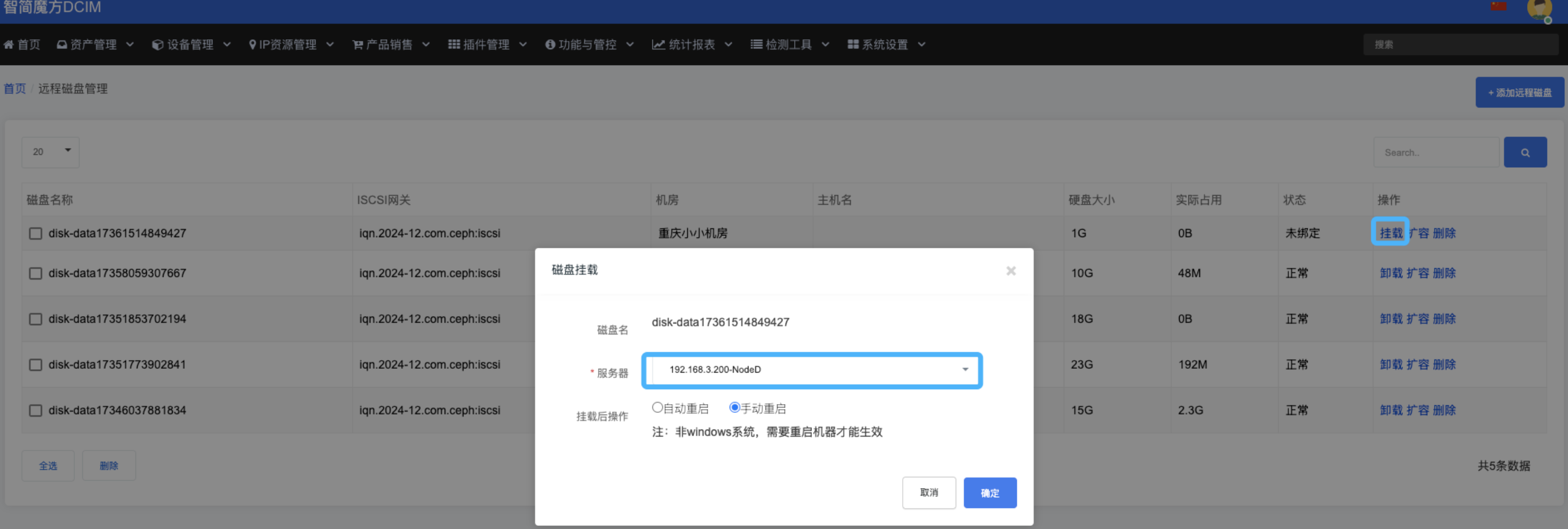Expand the IP资源管理 menu chevron
This screenshot has height=529, width=1568.
pyautogui.click(x=330, y=45)
